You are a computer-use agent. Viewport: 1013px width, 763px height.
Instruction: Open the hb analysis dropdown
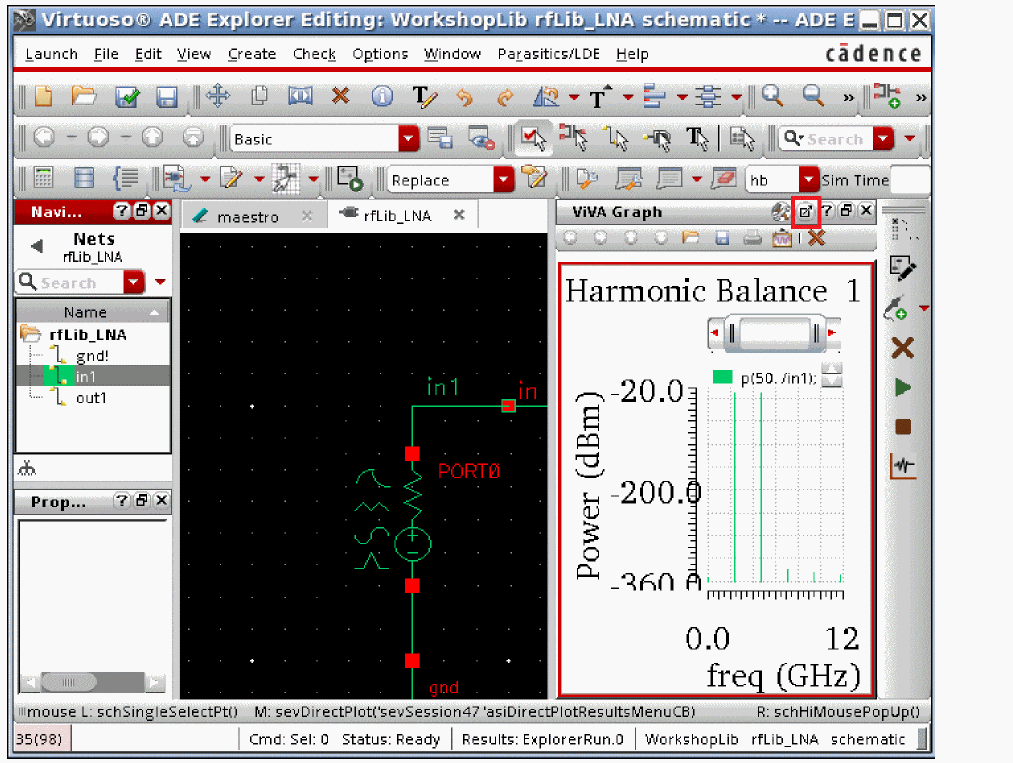click(x=808, y=180)
